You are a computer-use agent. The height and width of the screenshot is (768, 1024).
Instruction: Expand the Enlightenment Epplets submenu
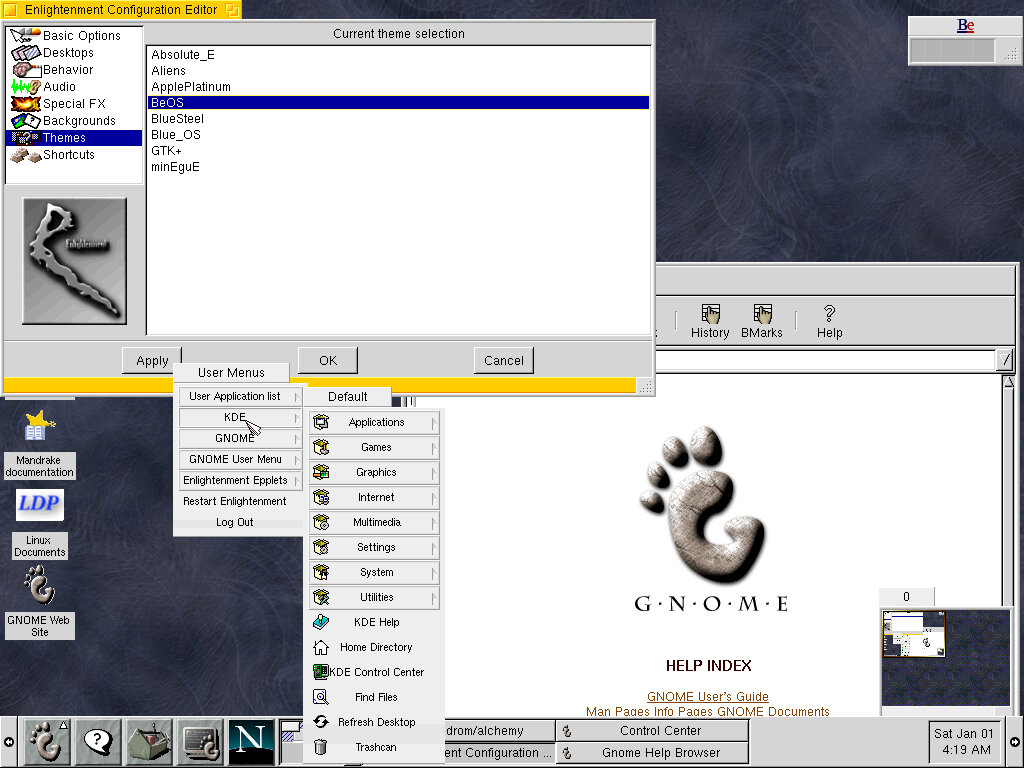point(240,480)
